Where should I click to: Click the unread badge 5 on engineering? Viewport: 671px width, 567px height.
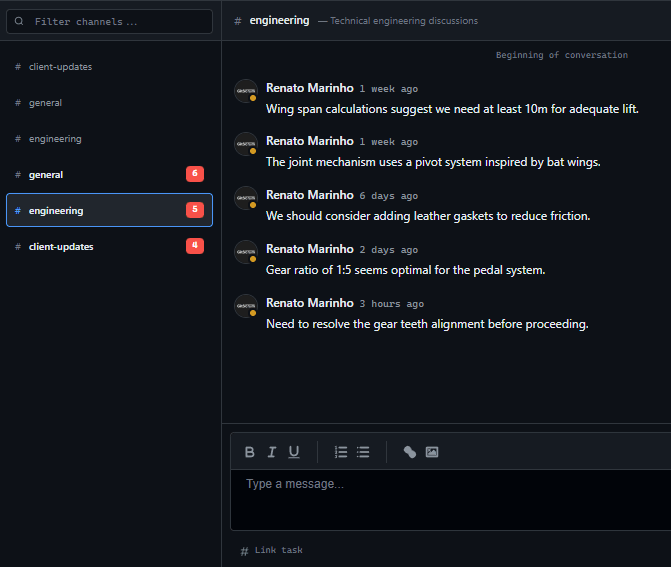click(195, 210)
